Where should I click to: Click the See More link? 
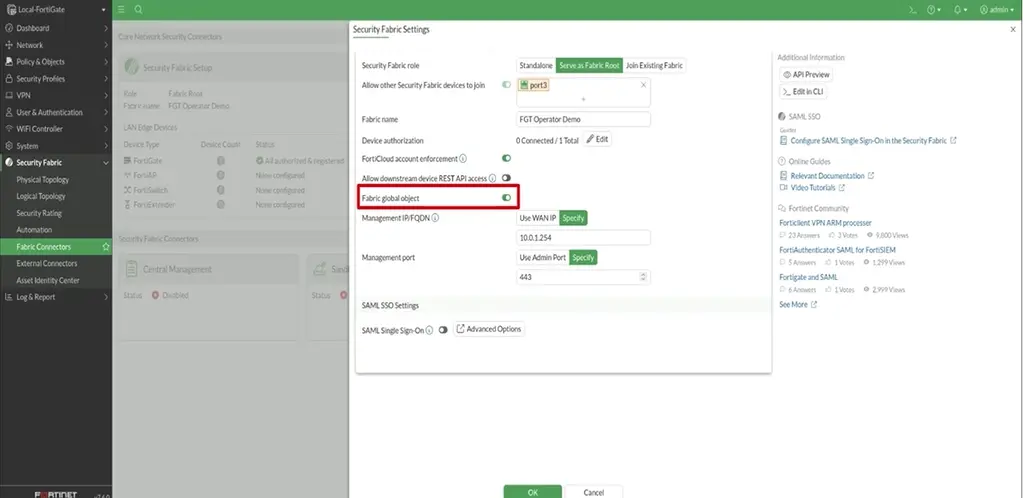[x=798, y=305]
